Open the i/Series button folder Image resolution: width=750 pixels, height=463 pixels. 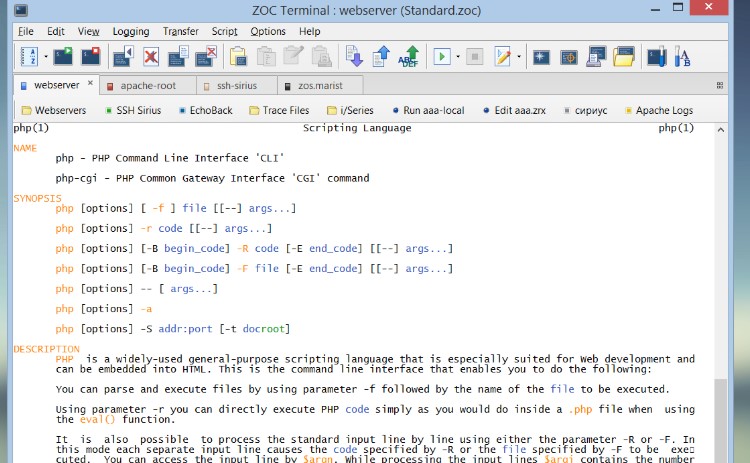350,110
